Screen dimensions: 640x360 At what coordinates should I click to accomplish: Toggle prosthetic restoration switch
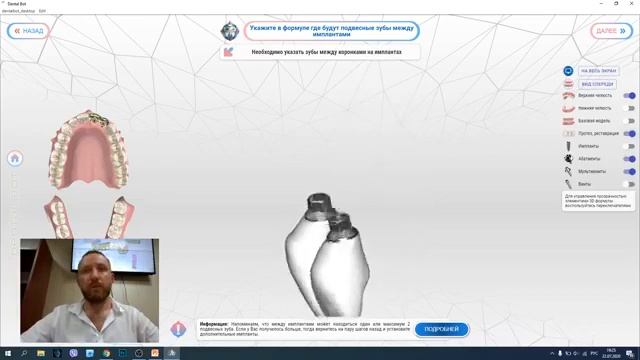tap(629, 133)
